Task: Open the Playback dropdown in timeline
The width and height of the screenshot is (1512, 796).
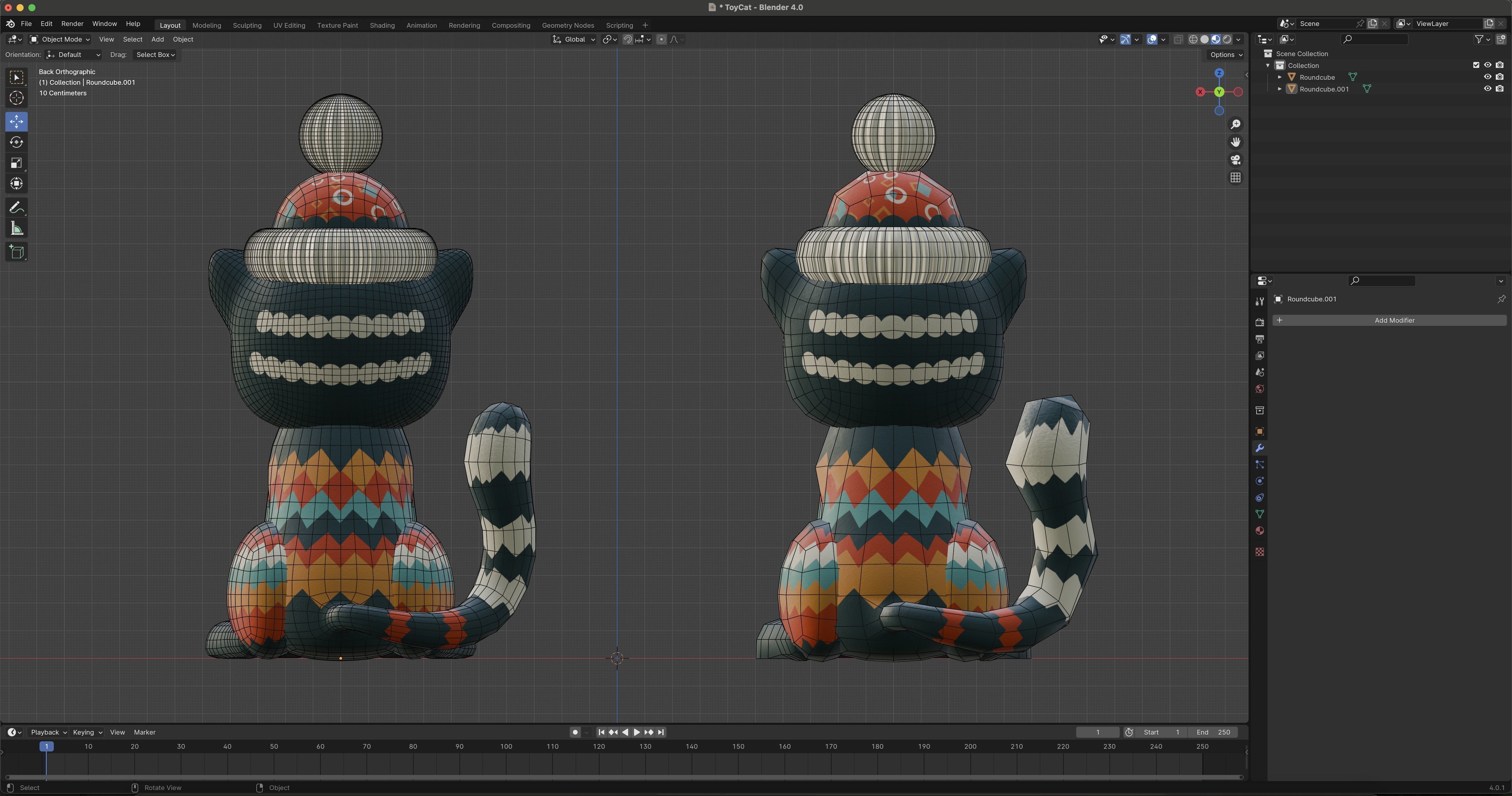Action: tap(48, 732)
